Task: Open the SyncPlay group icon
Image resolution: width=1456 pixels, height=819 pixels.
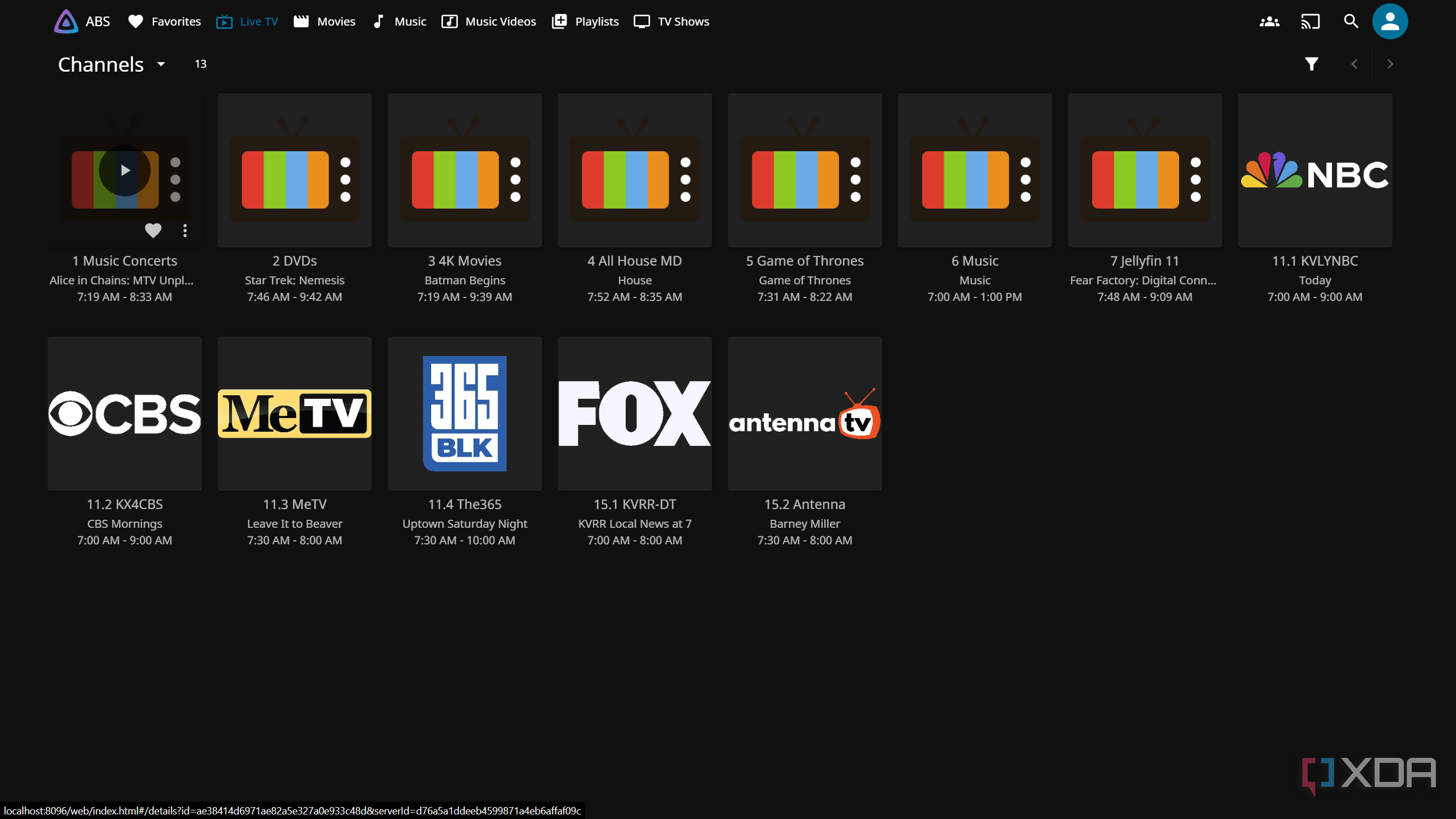Action: [x=1269, y=22]
